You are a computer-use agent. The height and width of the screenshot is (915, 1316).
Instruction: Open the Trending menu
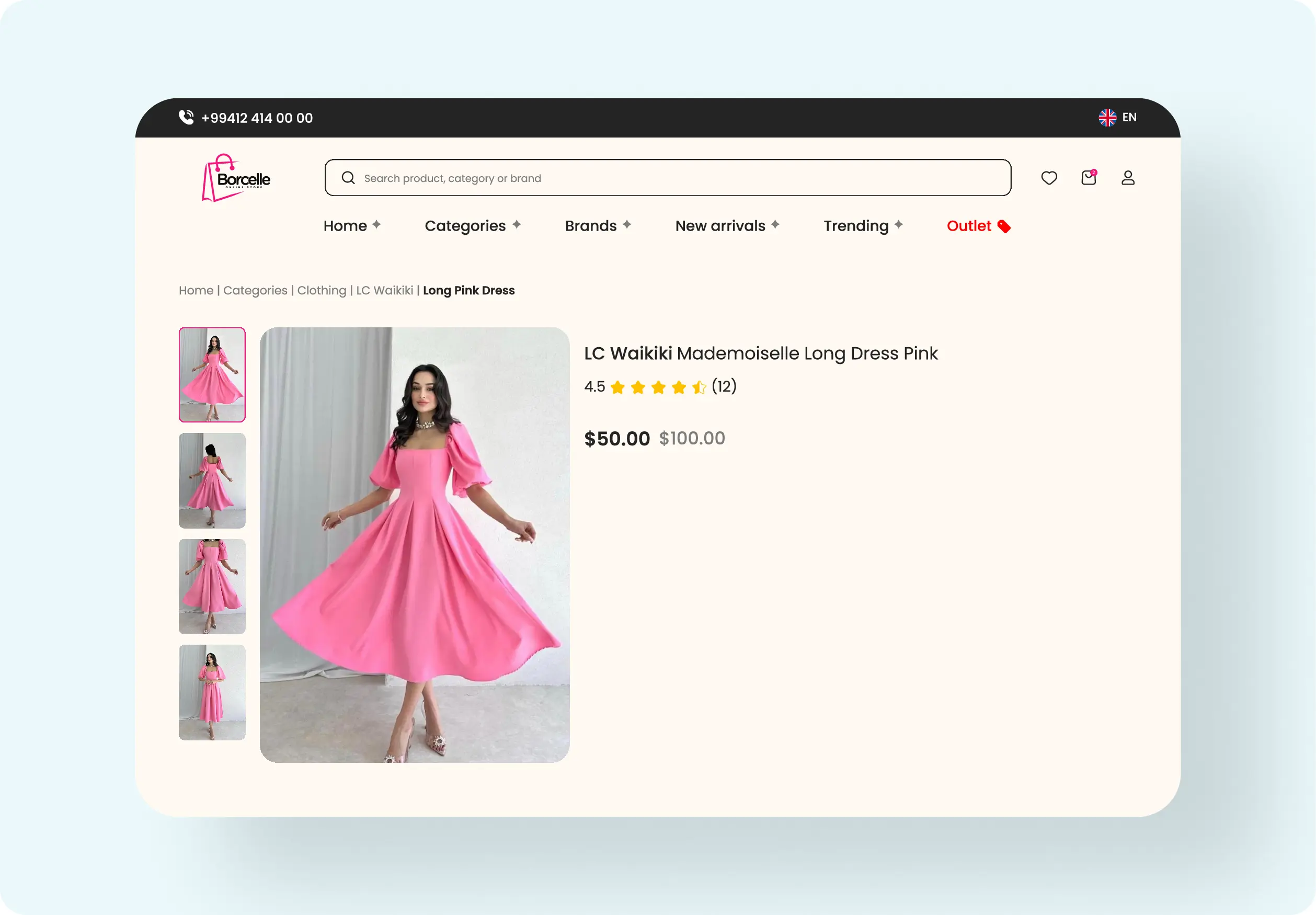[x=856, y=226]
